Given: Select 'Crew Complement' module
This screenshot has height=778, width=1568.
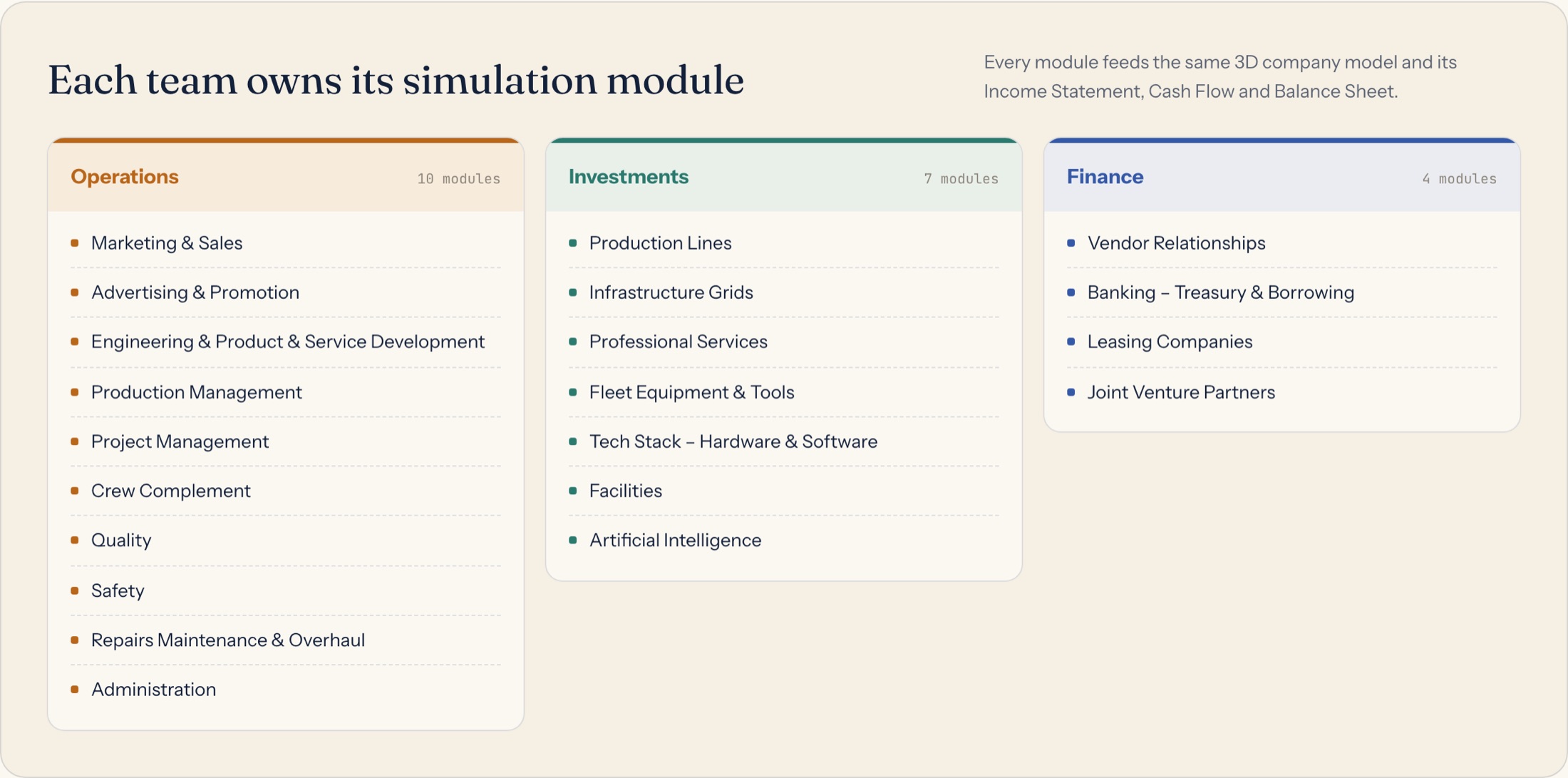Looking at the screenshot, I should click(x=285, y=491).
